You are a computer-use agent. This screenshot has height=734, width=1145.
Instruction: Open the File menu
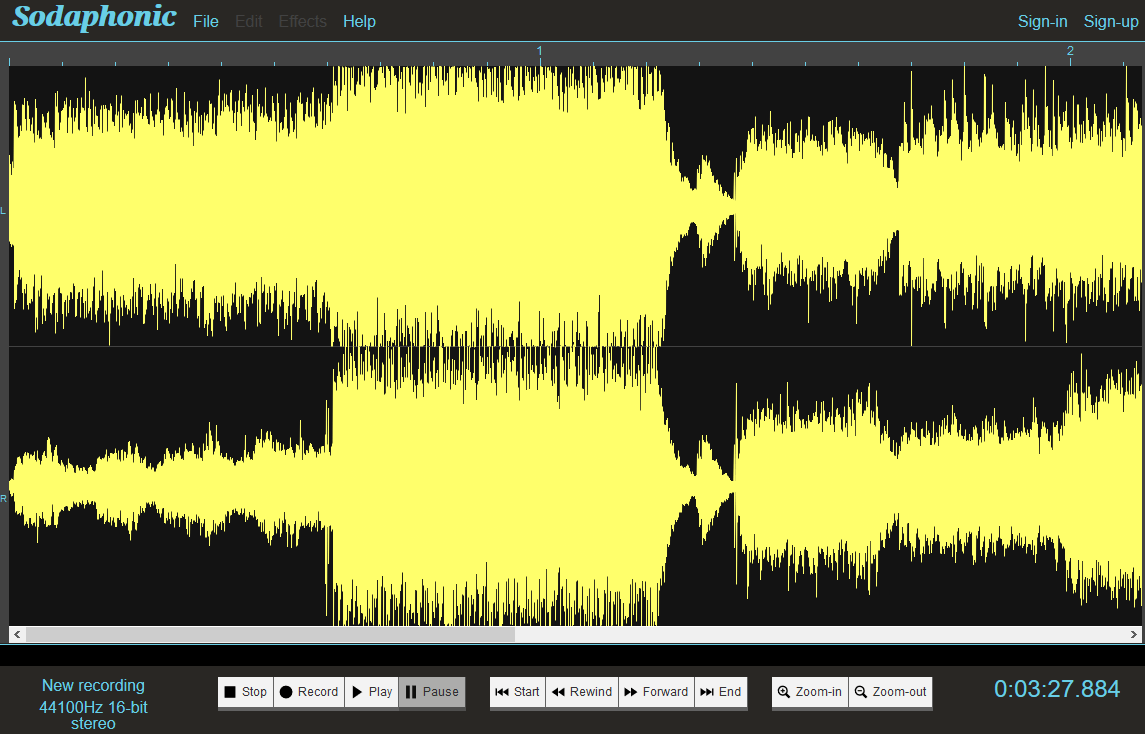coord(206,22)
